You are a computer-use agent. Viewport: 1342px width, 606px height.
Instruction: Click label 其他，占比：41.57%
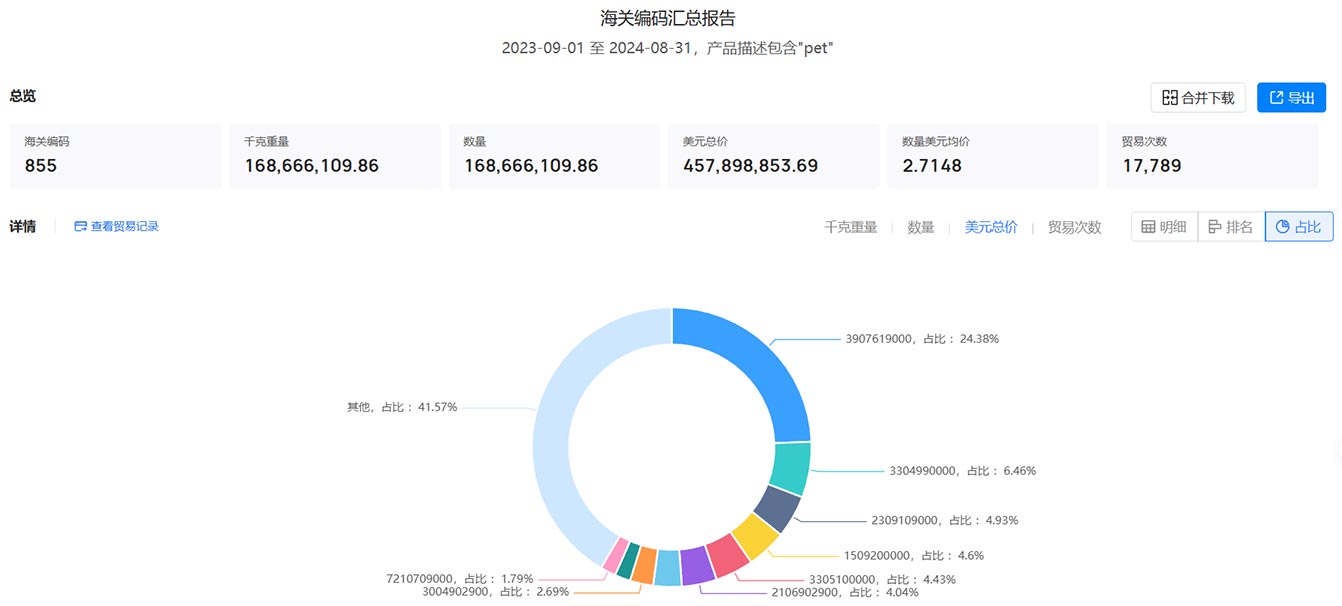[402, 407]
